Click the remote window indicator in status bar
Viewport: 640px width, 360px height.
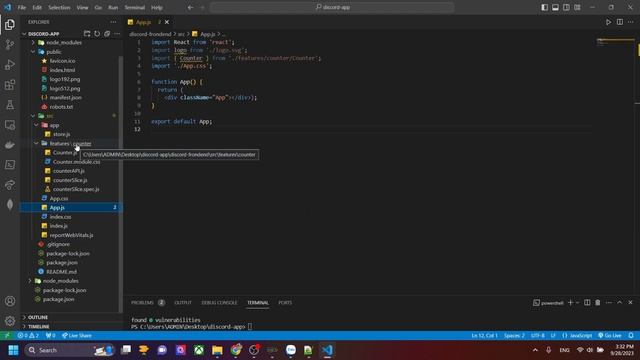point(7,336)
